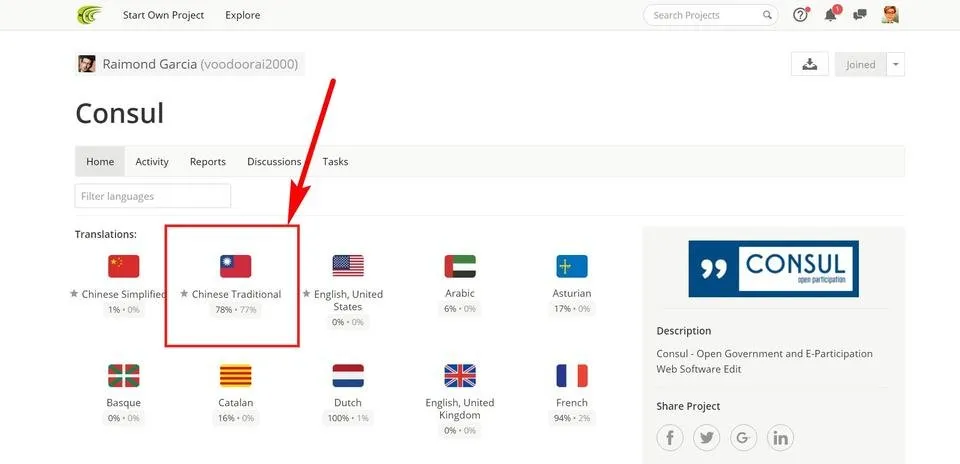Open the help question mark icon
Screen dimensions: 960x464
tap(800, 15)
